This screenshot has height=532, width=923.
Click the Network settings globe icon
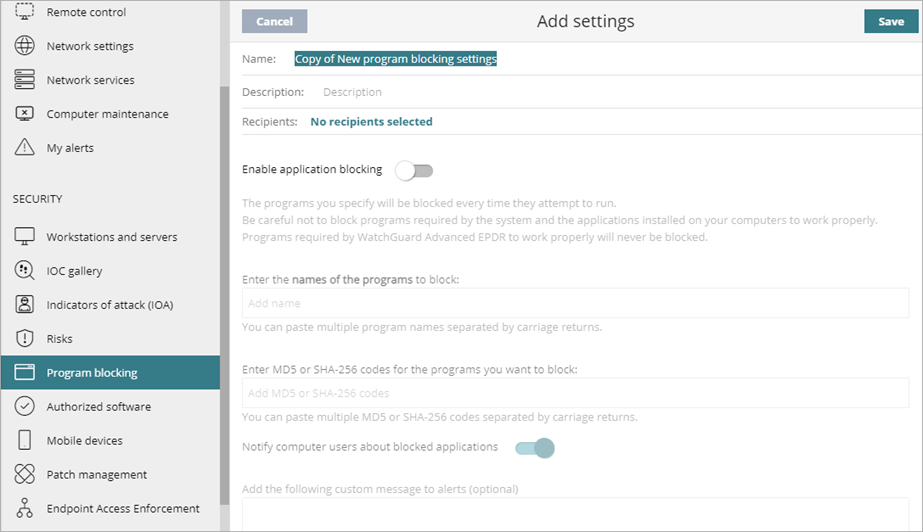point(24,45)
